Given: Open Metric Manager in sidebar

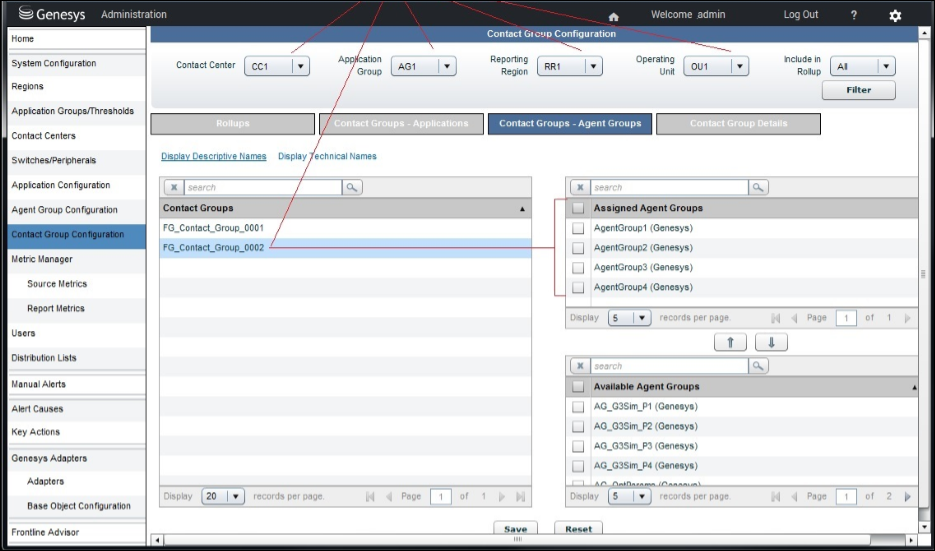Looking at the screenshot, I should coord(42,259).
